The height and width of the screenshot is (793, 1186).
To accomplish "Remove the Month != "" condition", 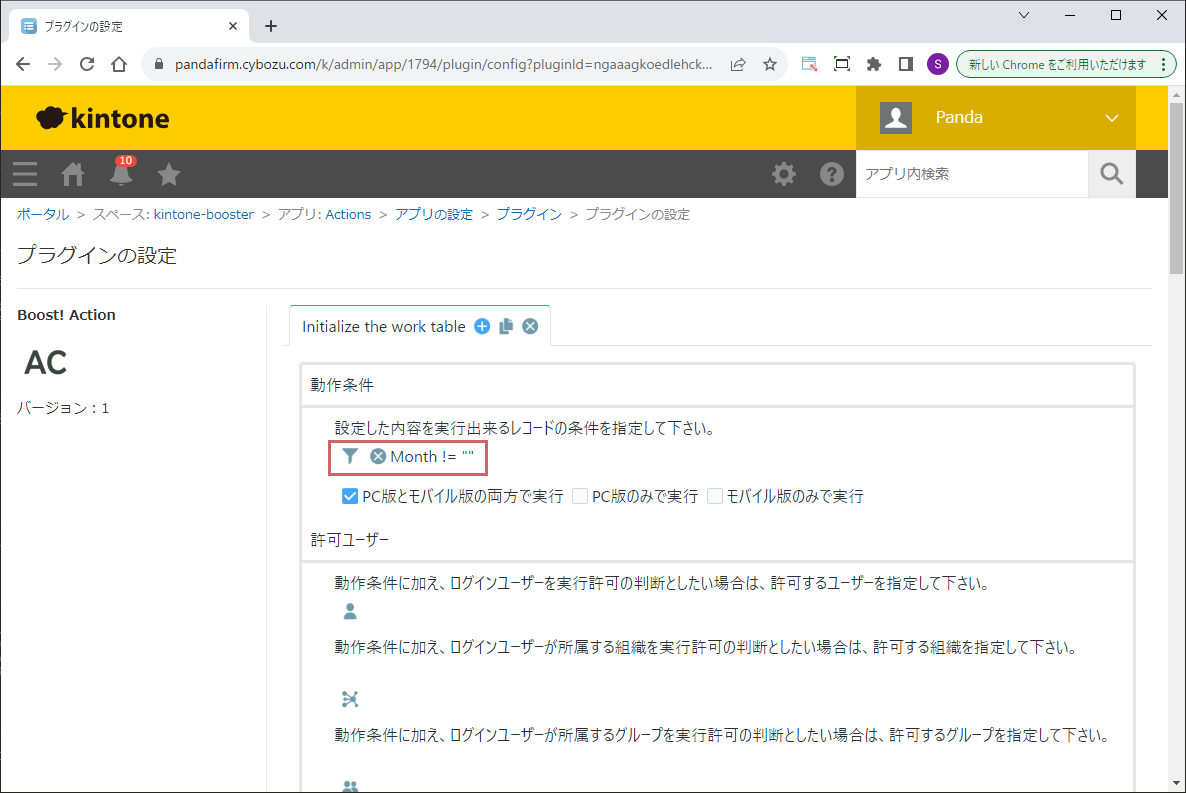I will (x=378, y=456).
